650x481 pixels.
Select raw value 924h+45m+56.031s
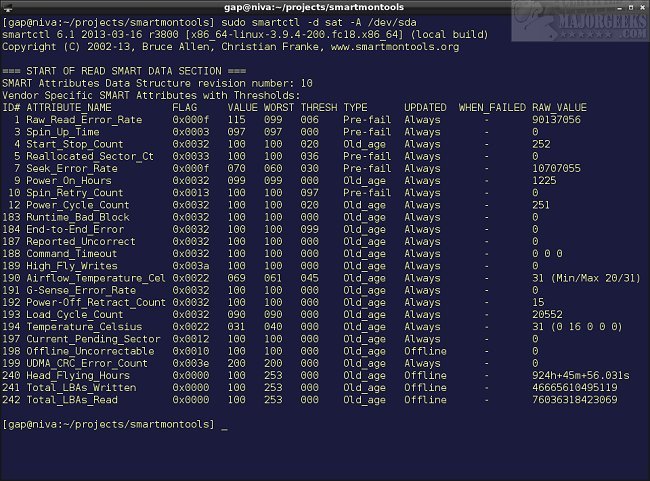point(581,376)
